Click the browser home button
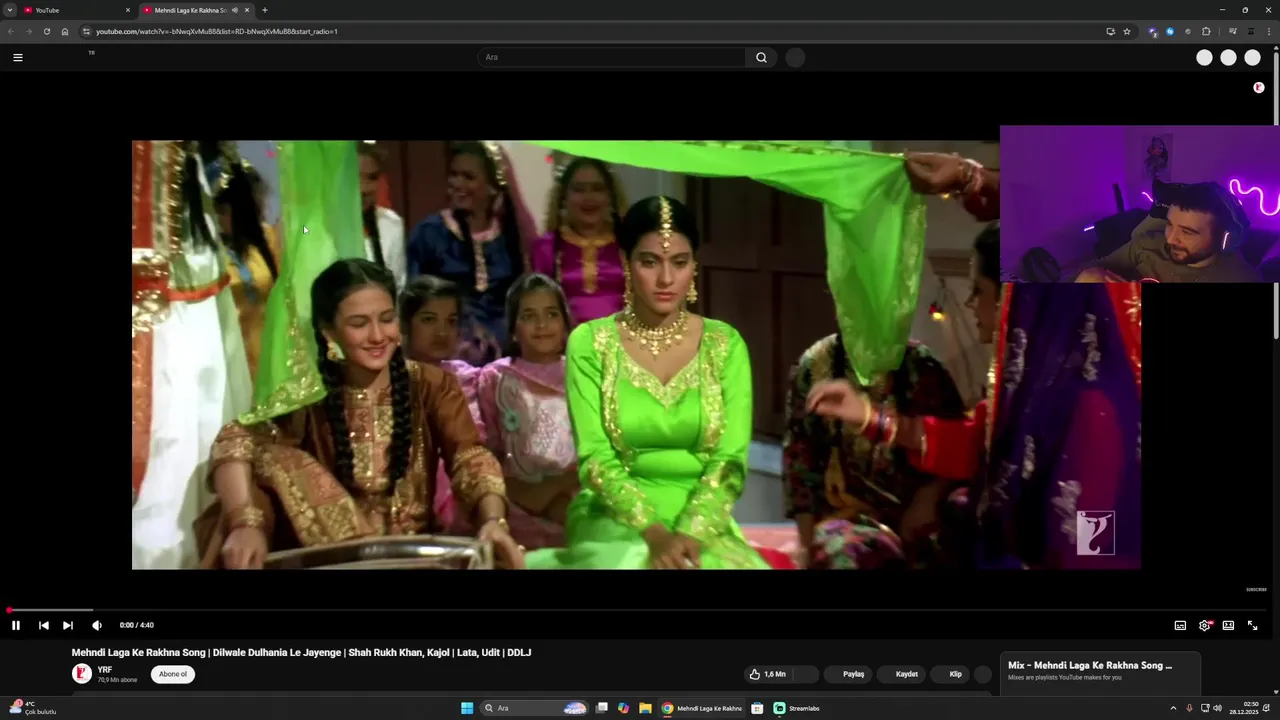The image size is (1280, 720). [x=65, y=31]
